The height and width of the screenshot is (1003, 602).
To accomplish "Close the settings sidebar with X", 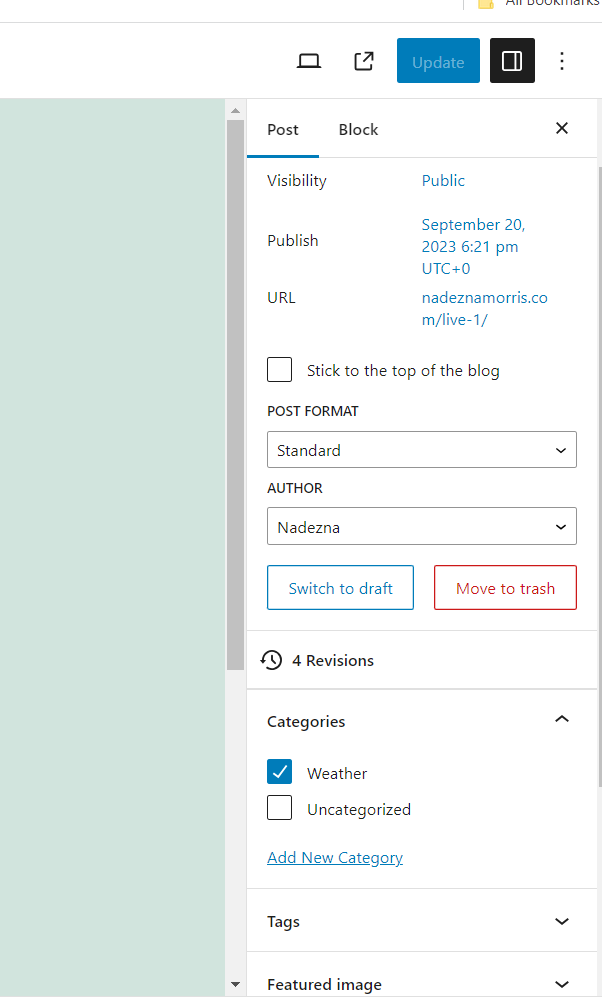I will click(x=562, y=128).
